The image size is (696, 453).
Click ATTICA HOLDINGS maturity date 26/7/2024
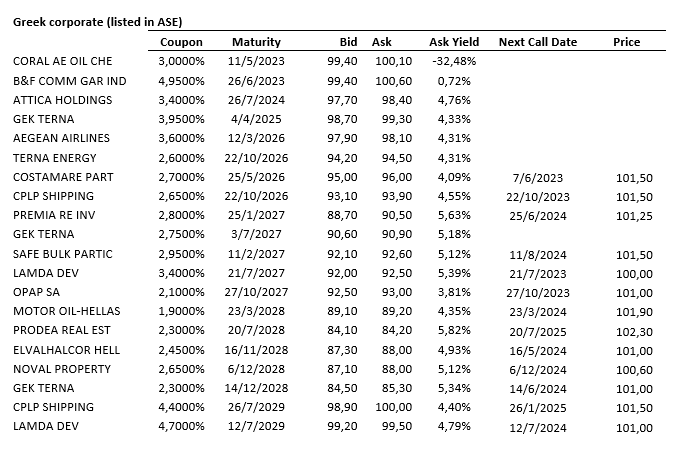[x=257, y=100]
